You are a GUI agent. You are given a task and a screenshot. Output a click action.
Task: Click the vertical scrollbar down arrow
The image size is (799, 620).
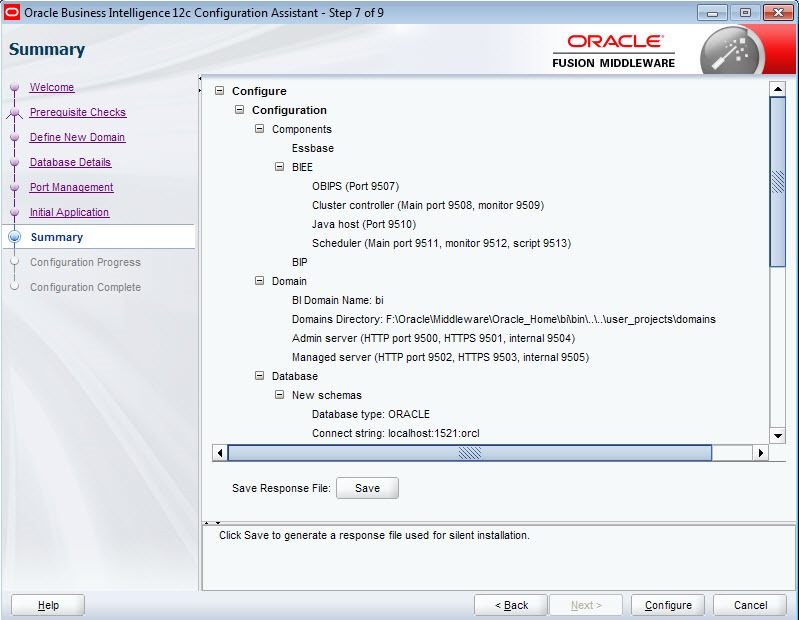[778, 436]
